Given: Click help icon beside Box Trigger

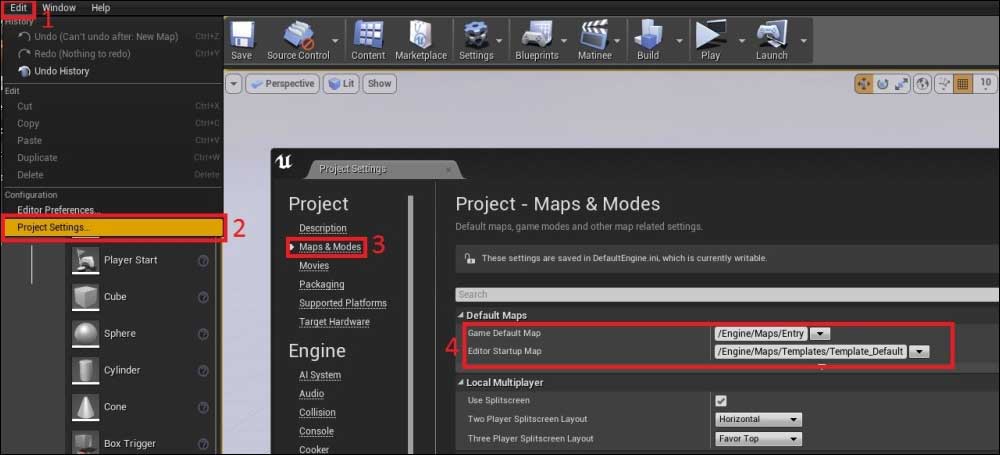Looking at the screenshot, I should point(203,444).
